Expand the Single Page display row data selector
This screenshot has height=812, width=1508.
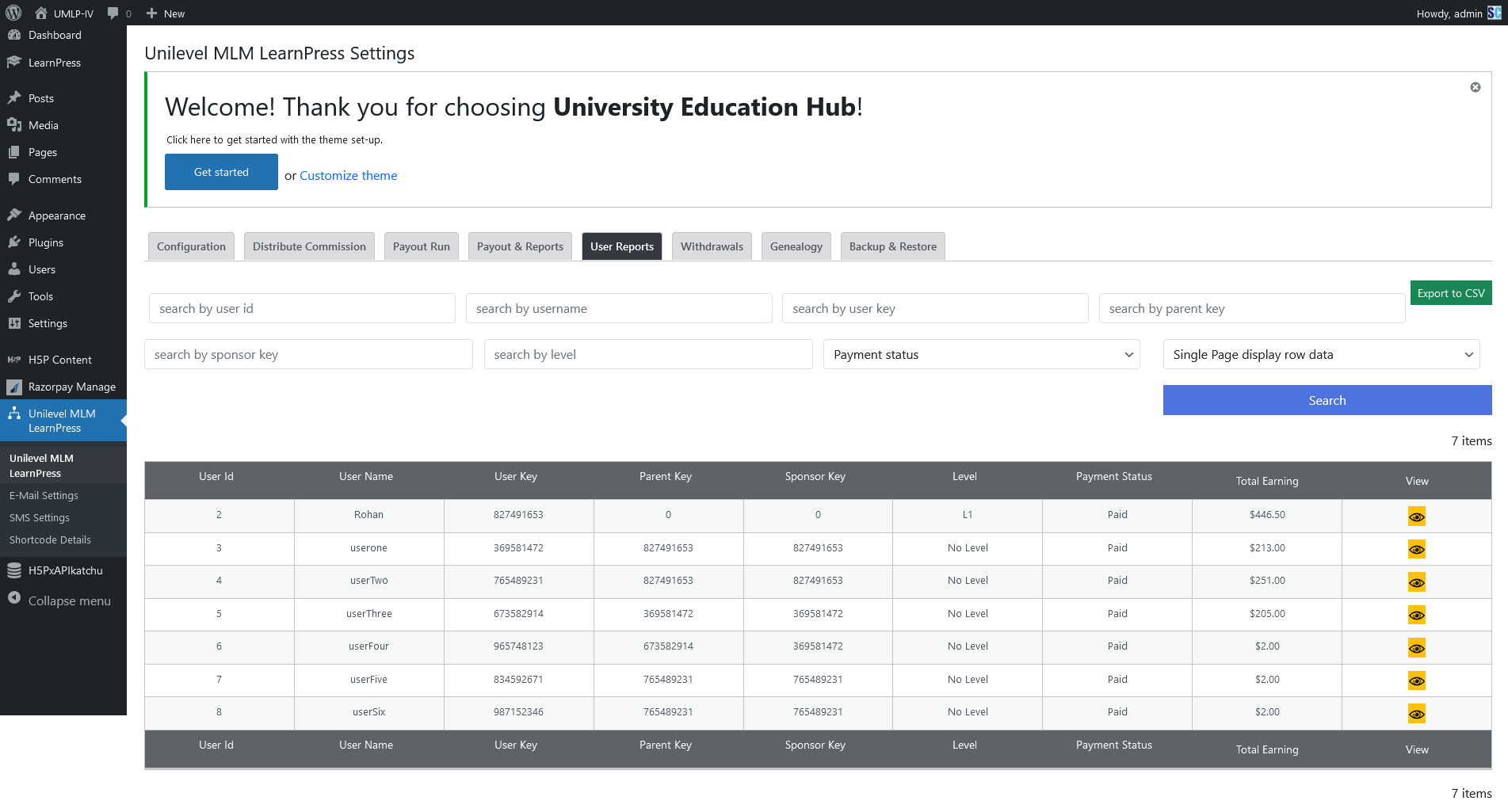coord(1321,354)
